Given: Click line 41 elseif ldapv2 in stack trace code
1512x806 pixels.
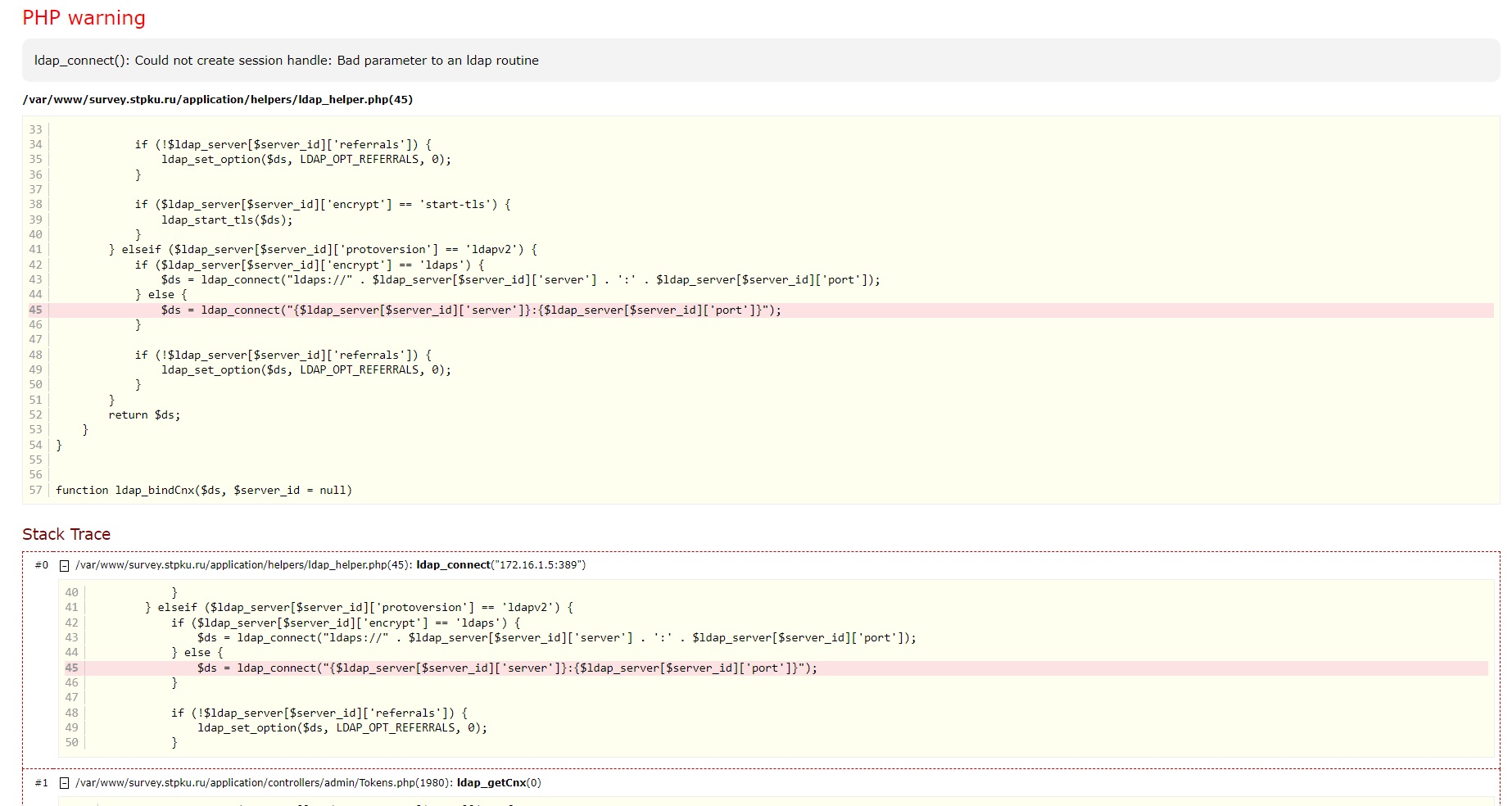Looking at the screenshot, I should click(359, 608).
